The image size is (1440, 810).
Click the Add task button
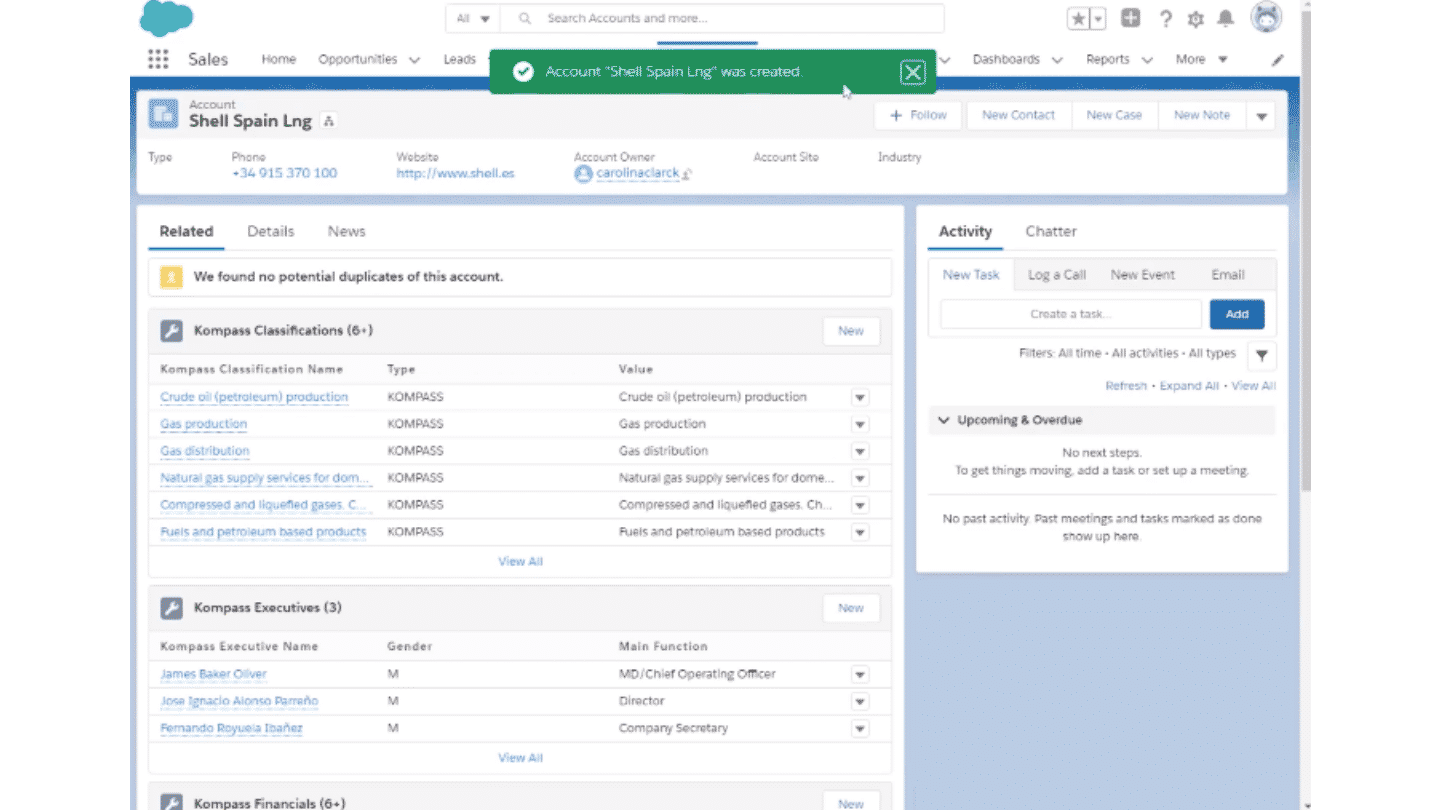[x=1237, y=314]
